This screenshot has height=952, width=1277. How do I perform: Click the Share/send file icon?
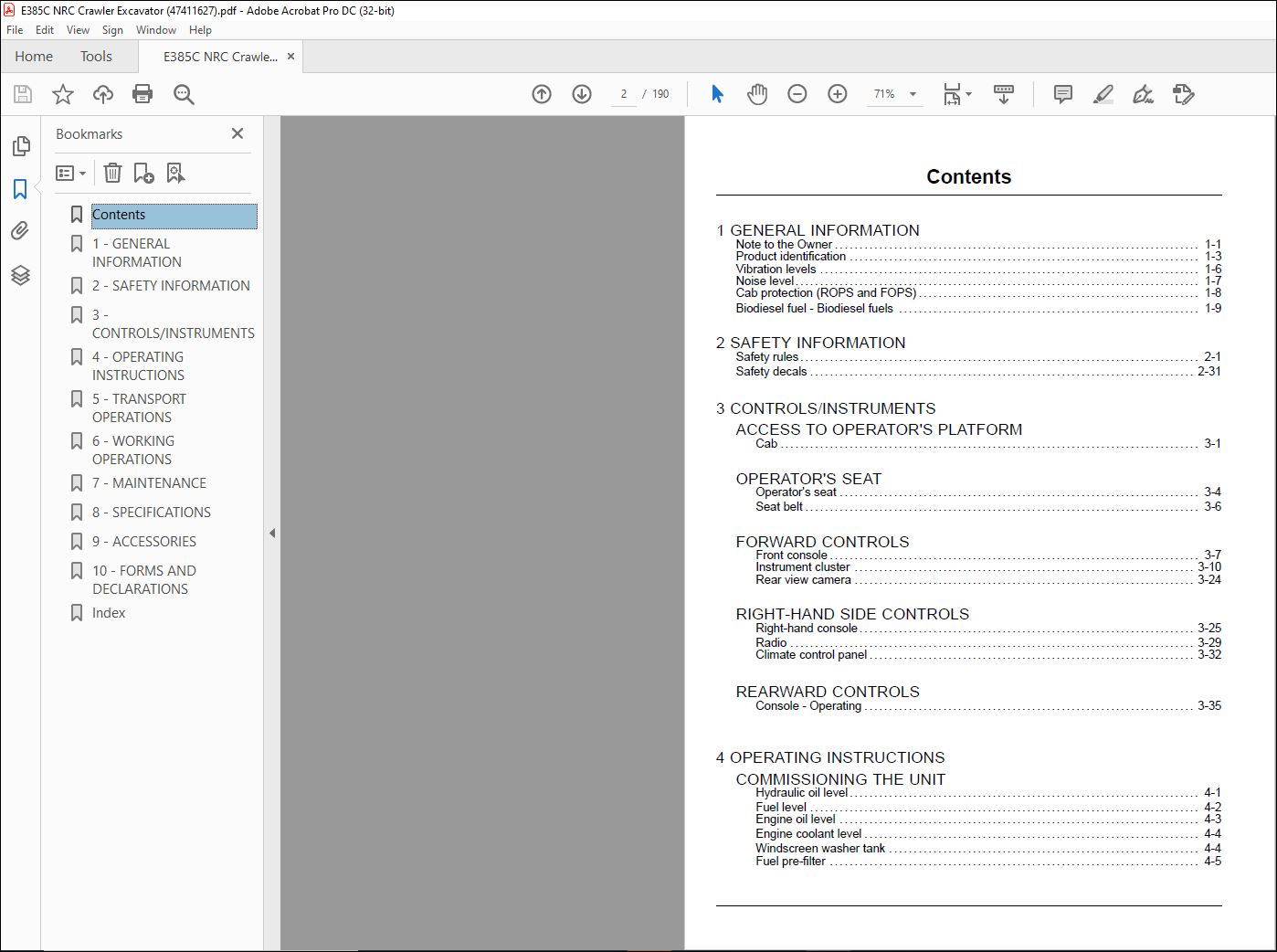tap(1184, 94)
